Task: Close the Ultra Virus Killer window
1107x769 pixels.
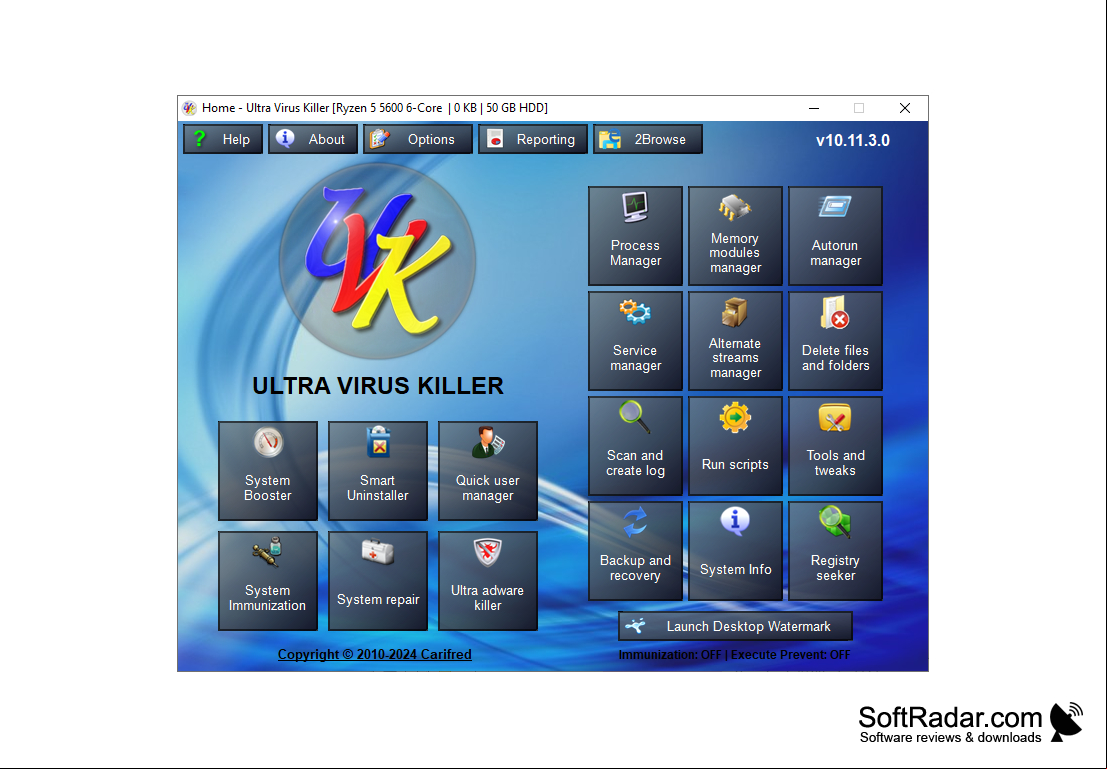Action: pos(905,108)
